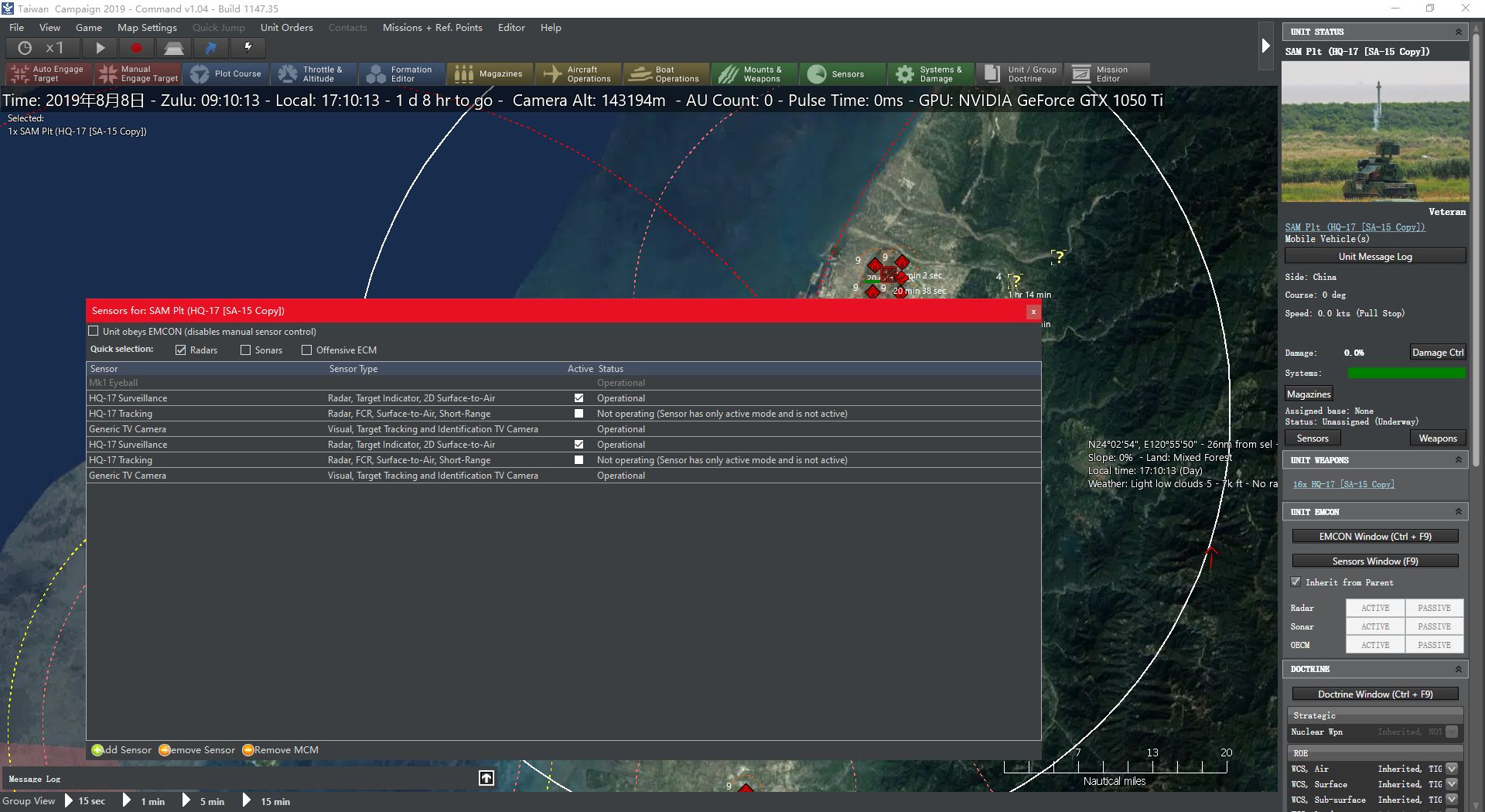The image size is (1485, 812).
Task: Open the Formation Editor
Action: pyautogui.click(x=401, y=74)
